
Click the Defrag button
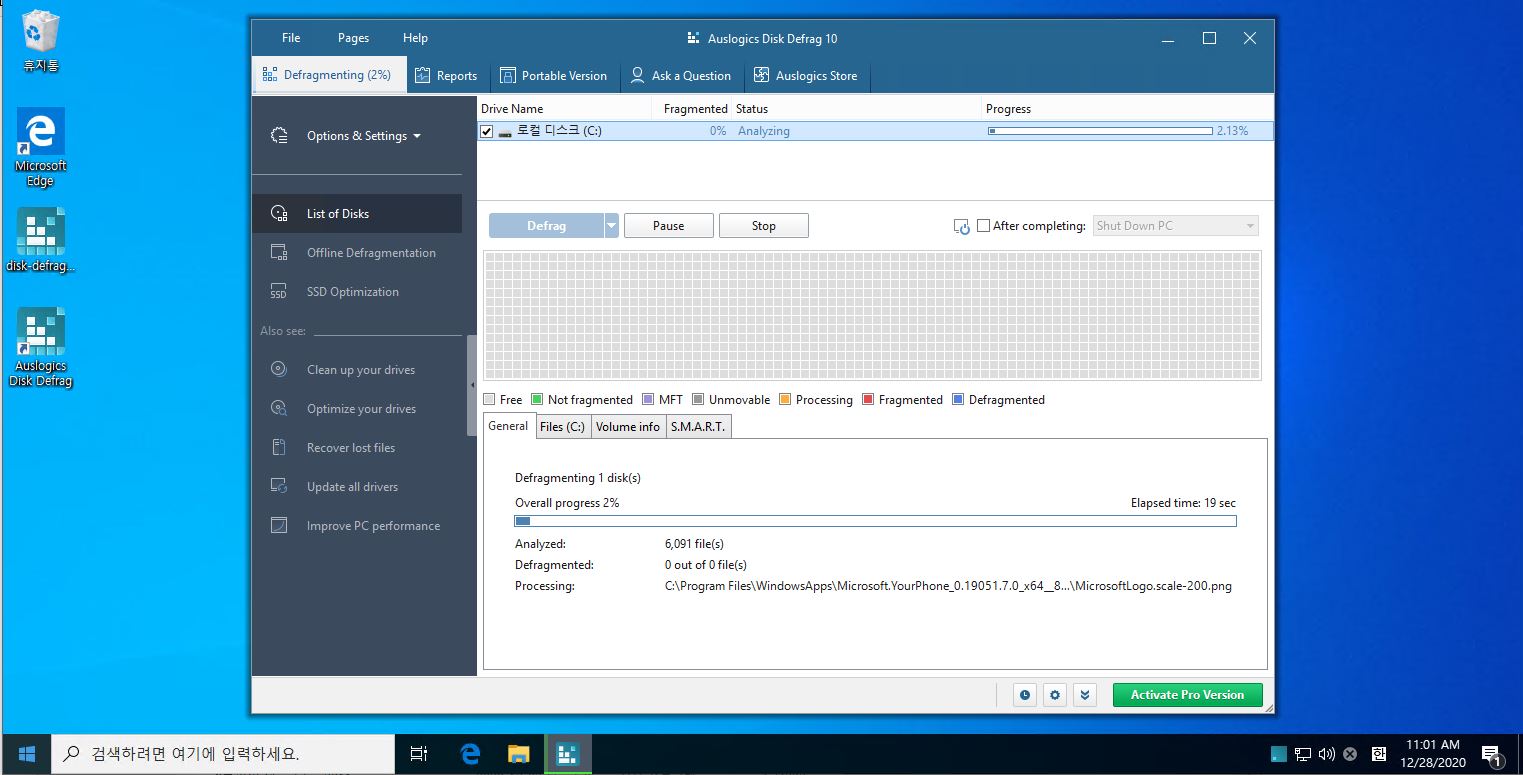point(546,226)
